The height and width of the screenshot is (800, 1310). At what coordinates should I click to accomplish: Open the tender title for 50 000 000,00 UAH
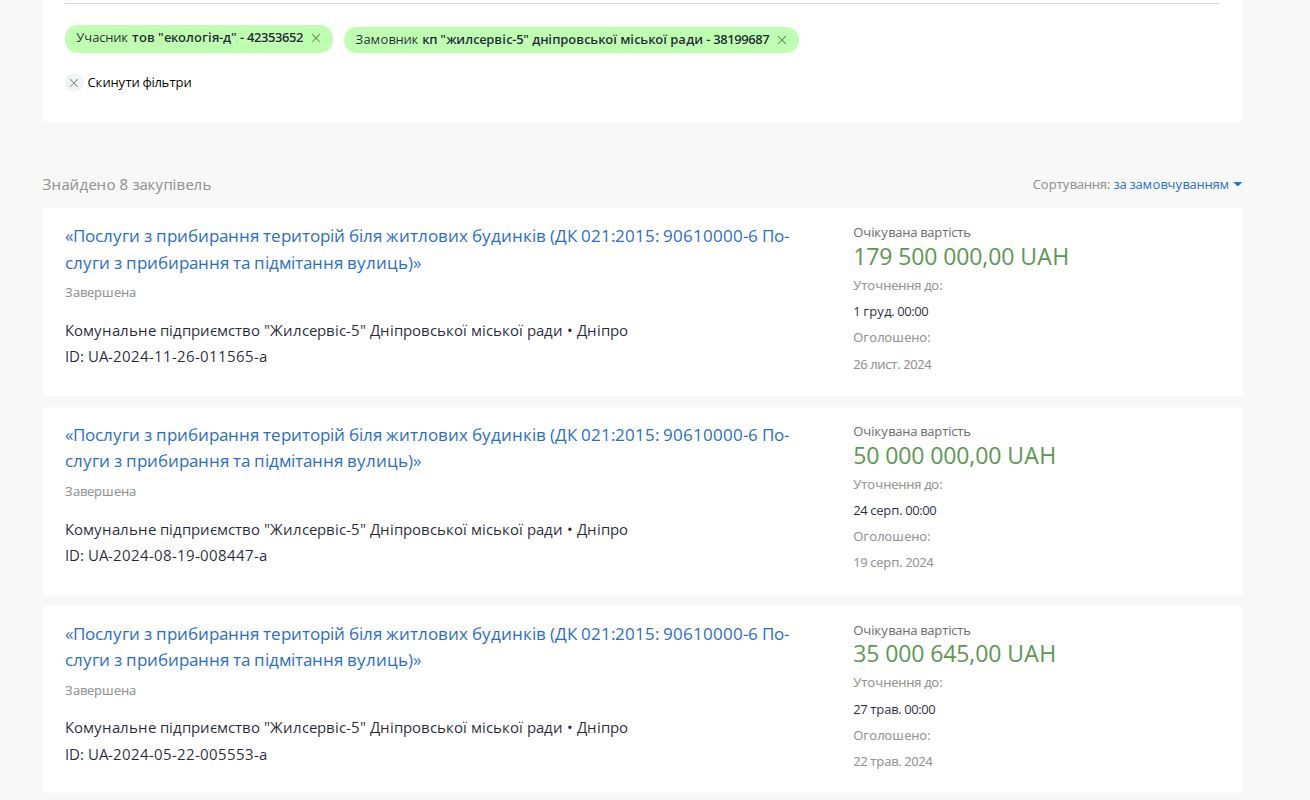(x=427, y=448)
